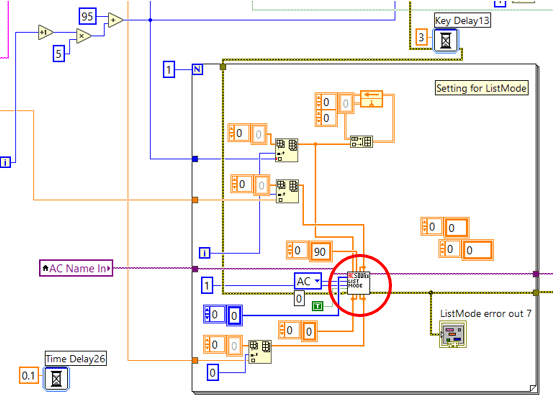Screen dimensions: 554x401
Task: Select the feedback node with left arrow
Action: pyautogui.click(x=371, y=99)
